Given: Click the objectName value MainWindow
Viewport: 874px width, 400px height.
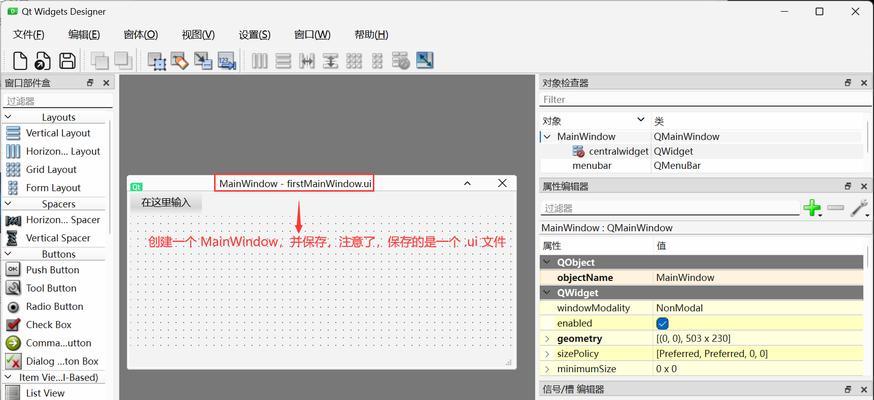Looking at the screenshot, I should point(685,277).
